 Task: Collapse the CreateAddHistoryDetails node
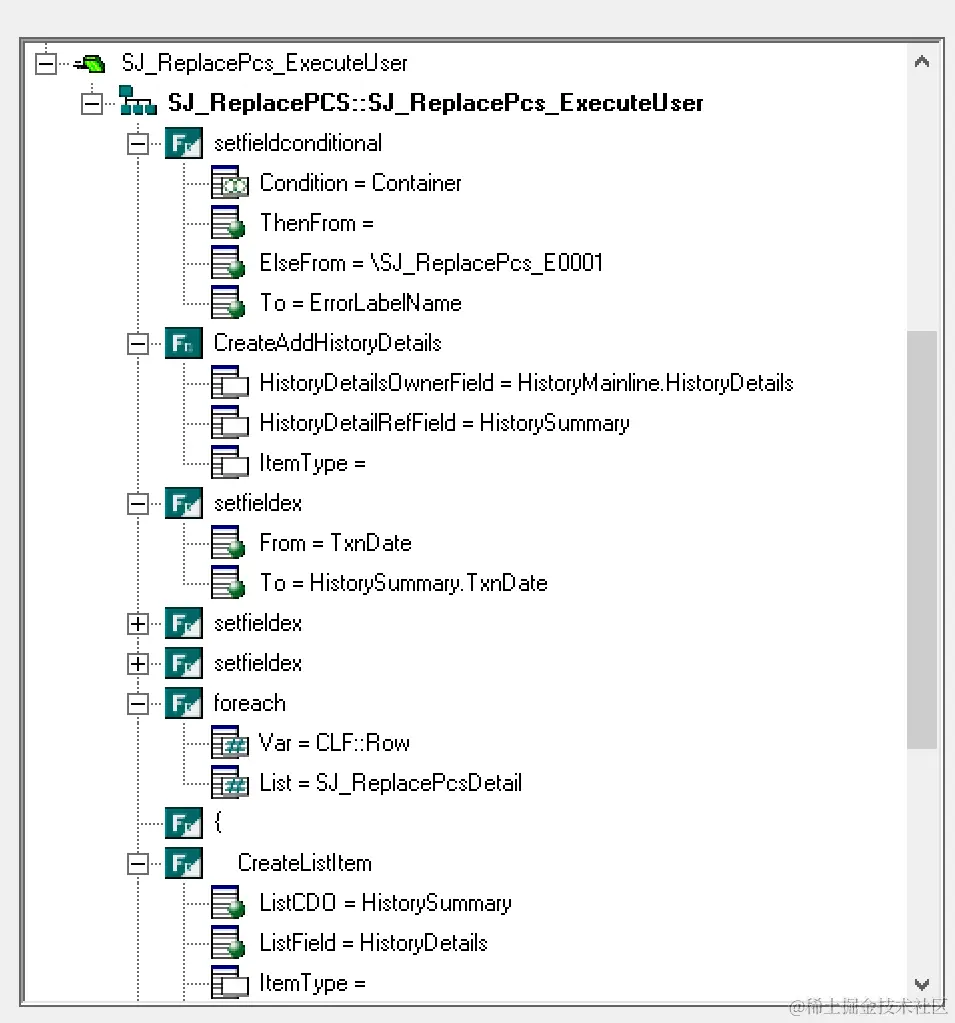point(138,343)
